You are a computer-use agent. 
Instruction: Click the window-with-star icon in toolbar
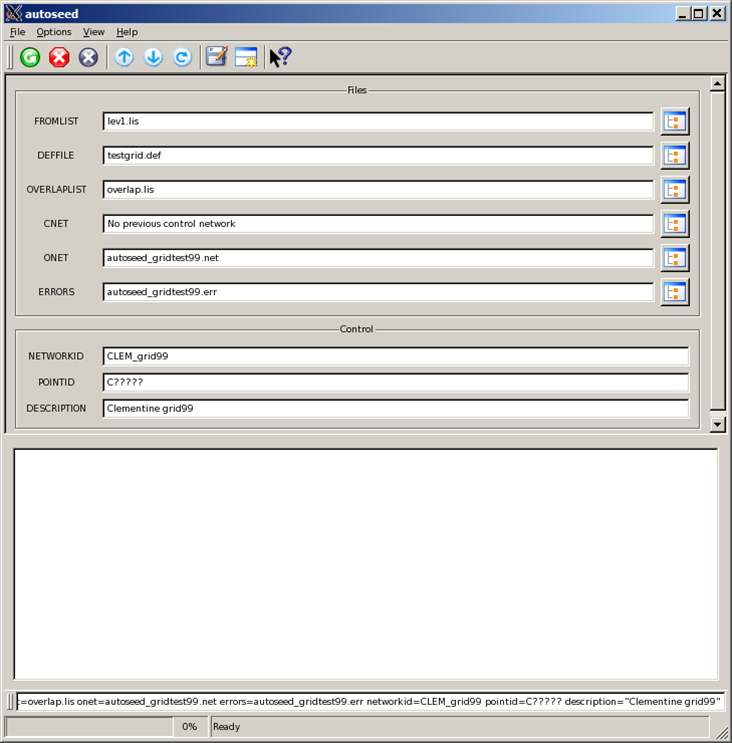click(246, 57)
